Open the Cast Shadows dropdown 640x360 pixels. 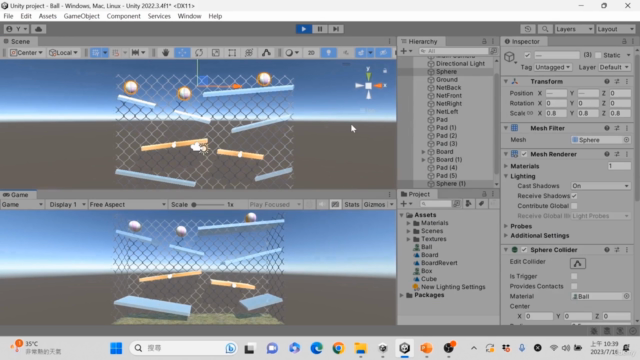point(600,186)
